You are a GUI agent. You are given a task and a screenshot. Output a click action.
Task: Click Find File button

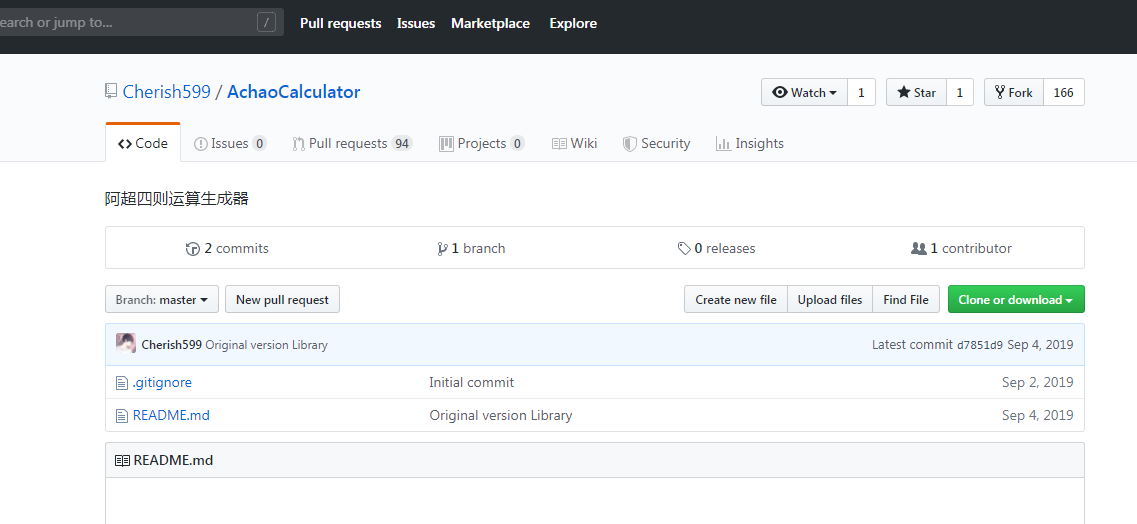coord(906,299)
